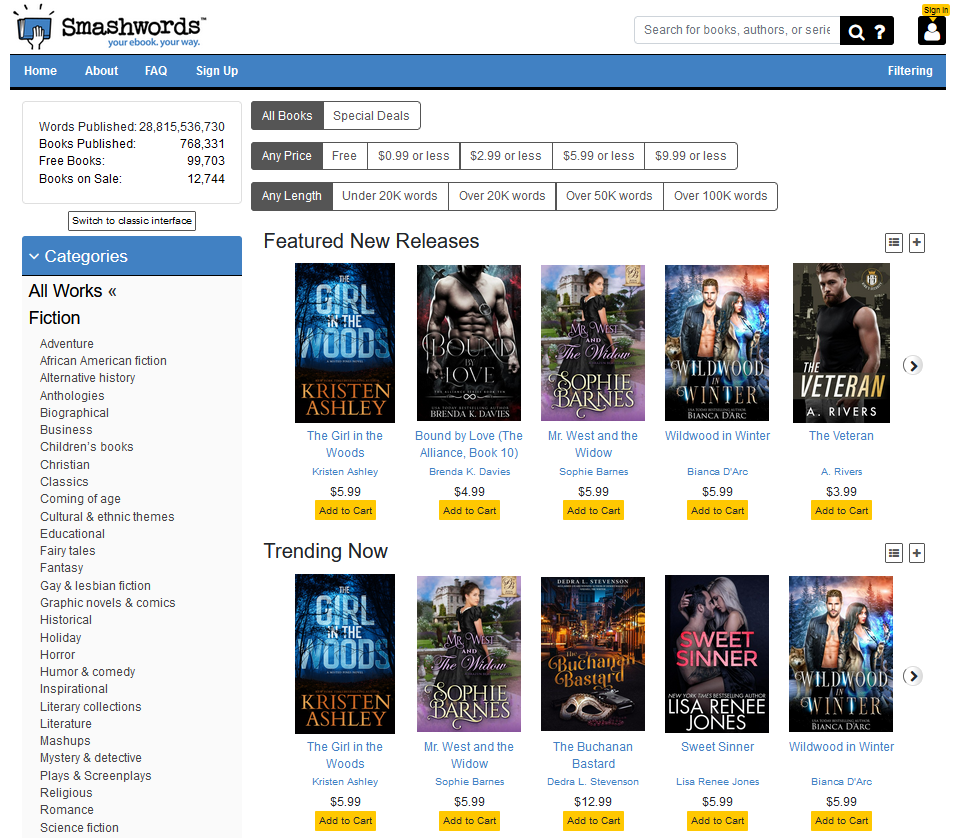959x838 pixels.
Task: Select the Sign Up menu item
Action: (216, 71)
